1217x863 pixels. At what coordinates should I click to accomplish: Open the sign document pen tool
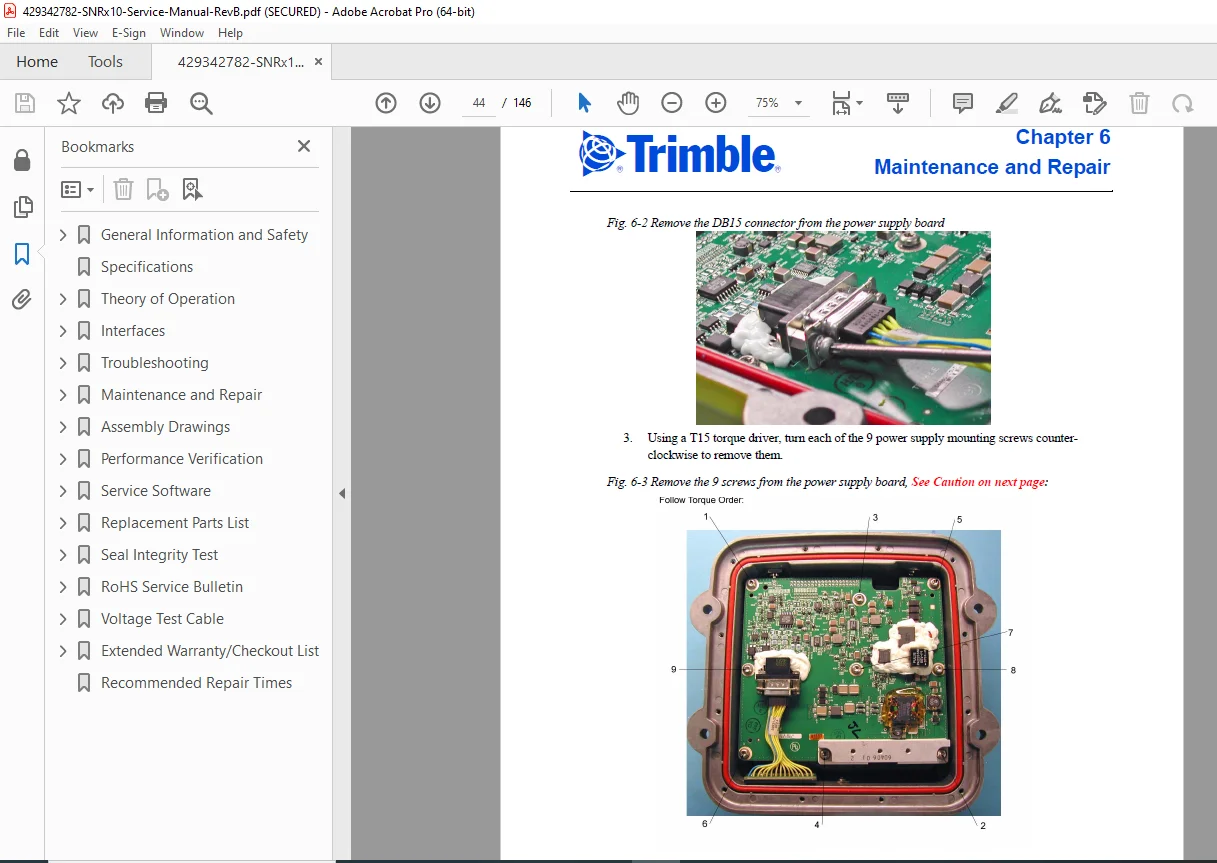point(1050,103)
